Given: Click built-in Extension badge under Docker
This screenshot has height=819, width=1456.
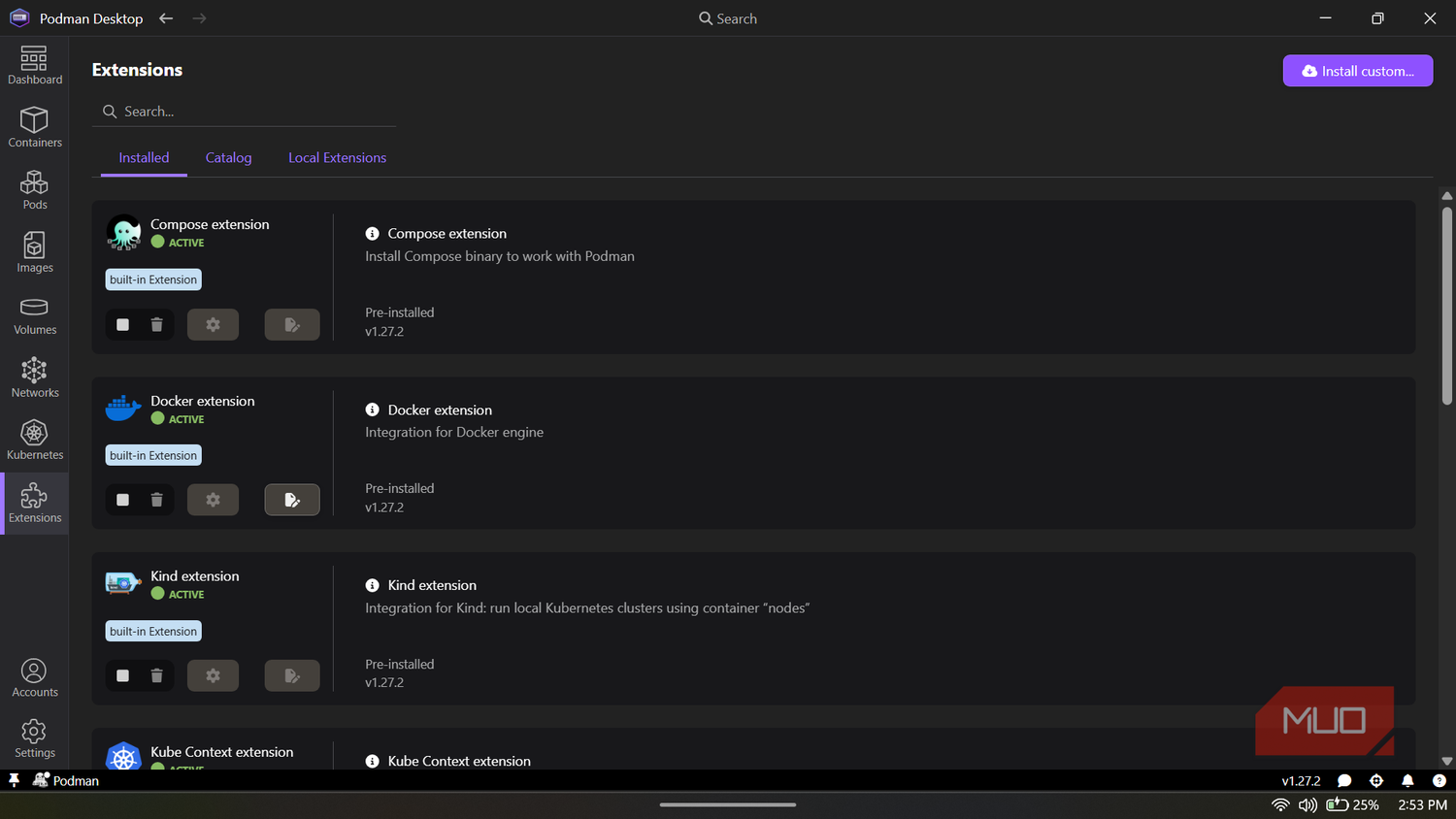Looking at the screenshot, I should [x=153, y=455].
